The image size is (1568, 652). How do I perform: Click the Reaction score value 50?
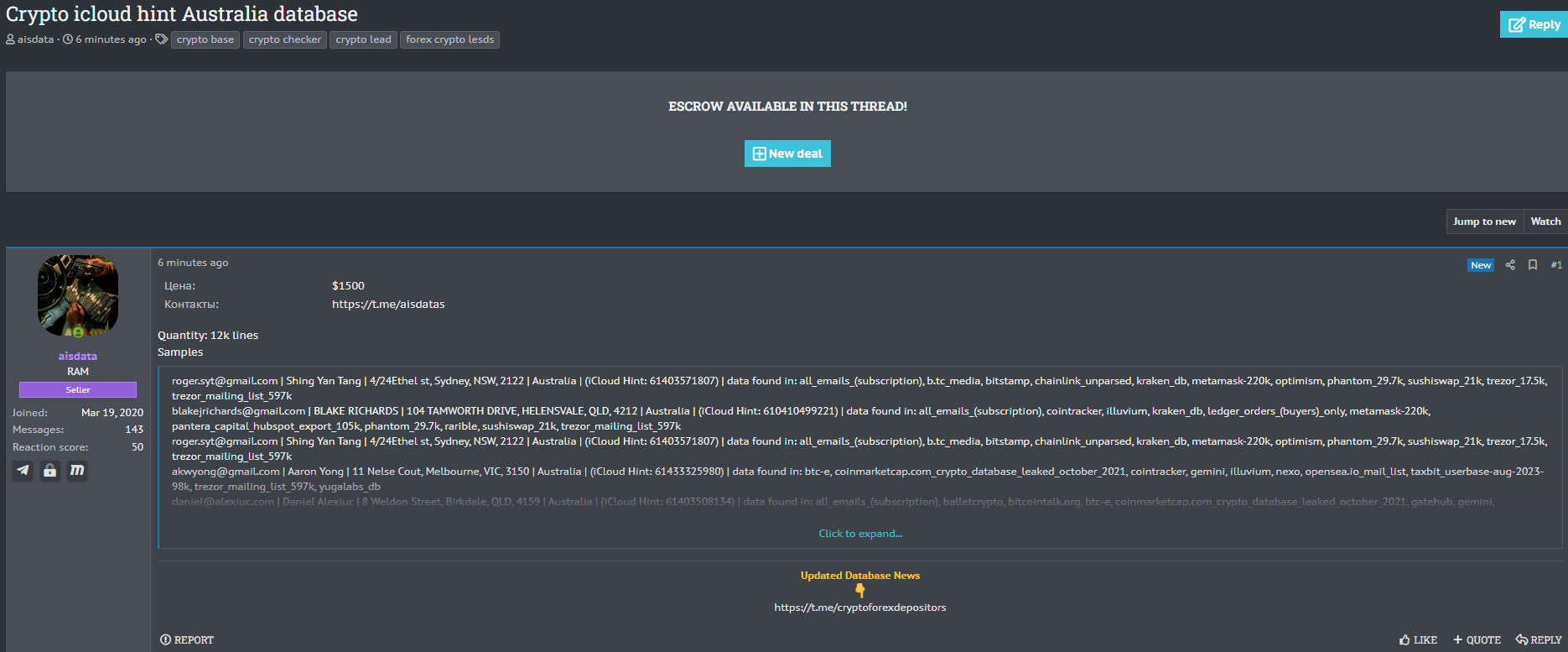click(x=138, y=447)
